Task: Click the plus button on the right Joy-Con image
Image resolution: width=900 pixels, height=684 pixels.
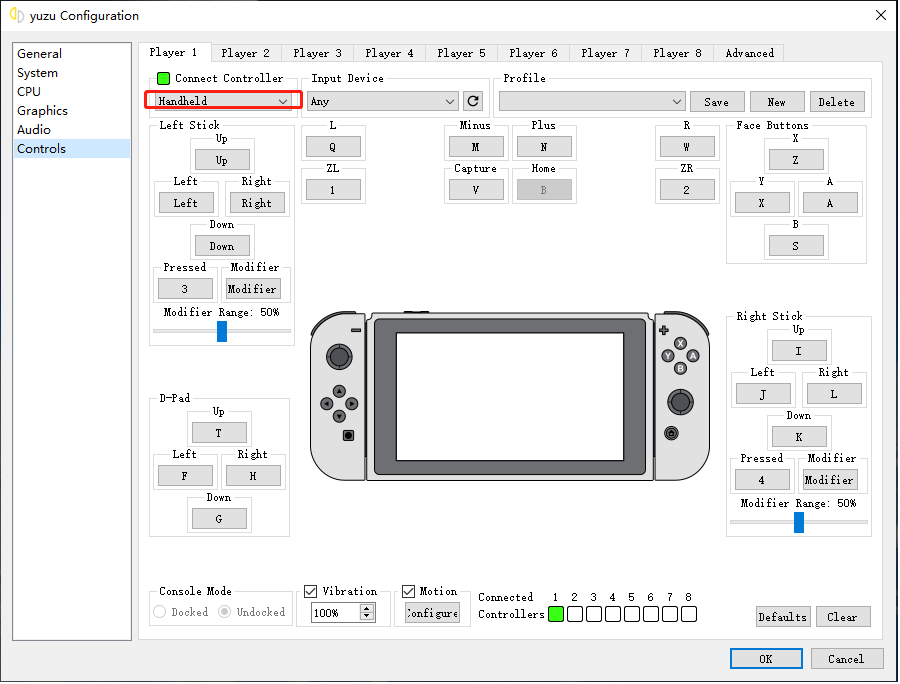Action: pyautogui.click(x=663, y=329)
